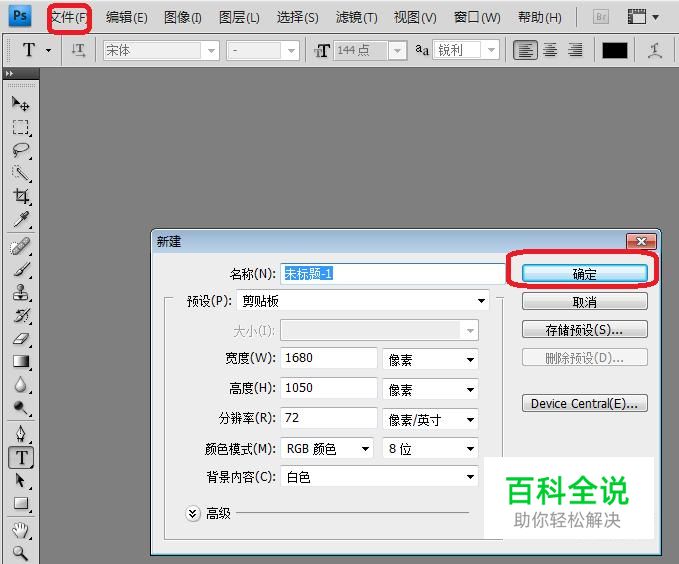The width and height of the screenshot is (679, 564).
Task: Click the black text color swatch
Action: (614, 51)
